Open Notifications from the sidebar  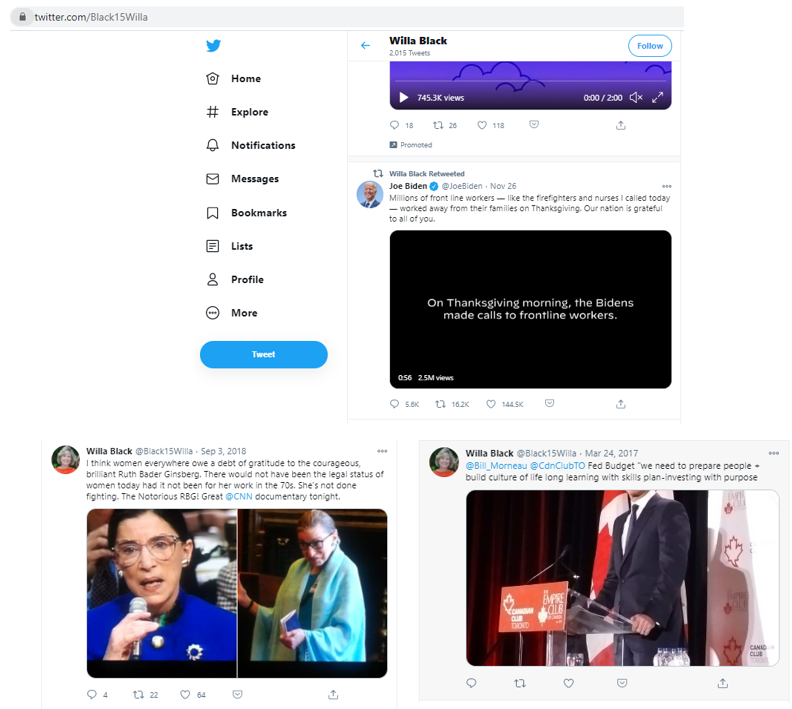pyautogui.click(x=251, y=145)
